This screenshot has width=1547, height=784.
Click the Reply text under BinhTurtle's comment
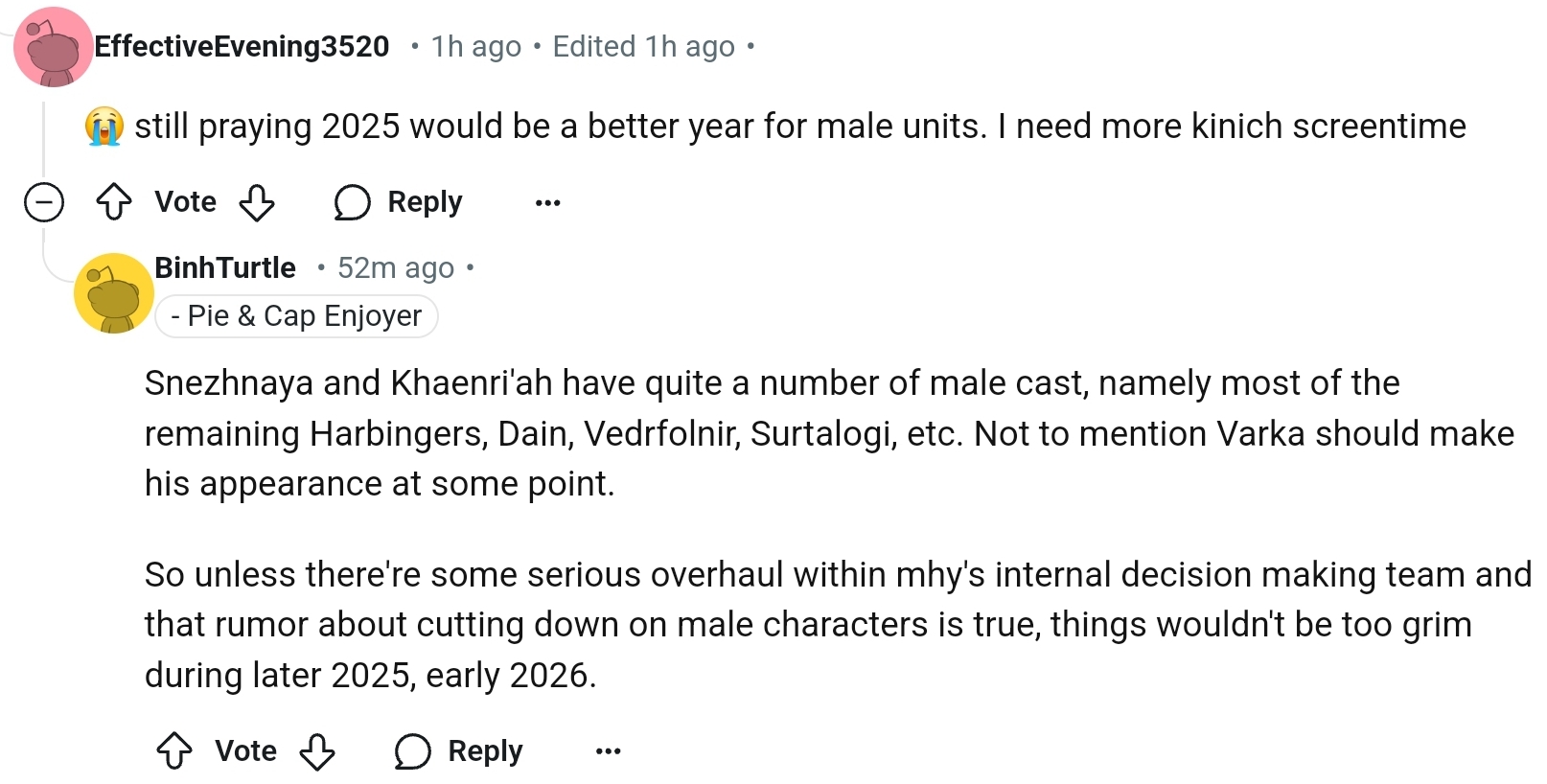(x=485, y=751)
